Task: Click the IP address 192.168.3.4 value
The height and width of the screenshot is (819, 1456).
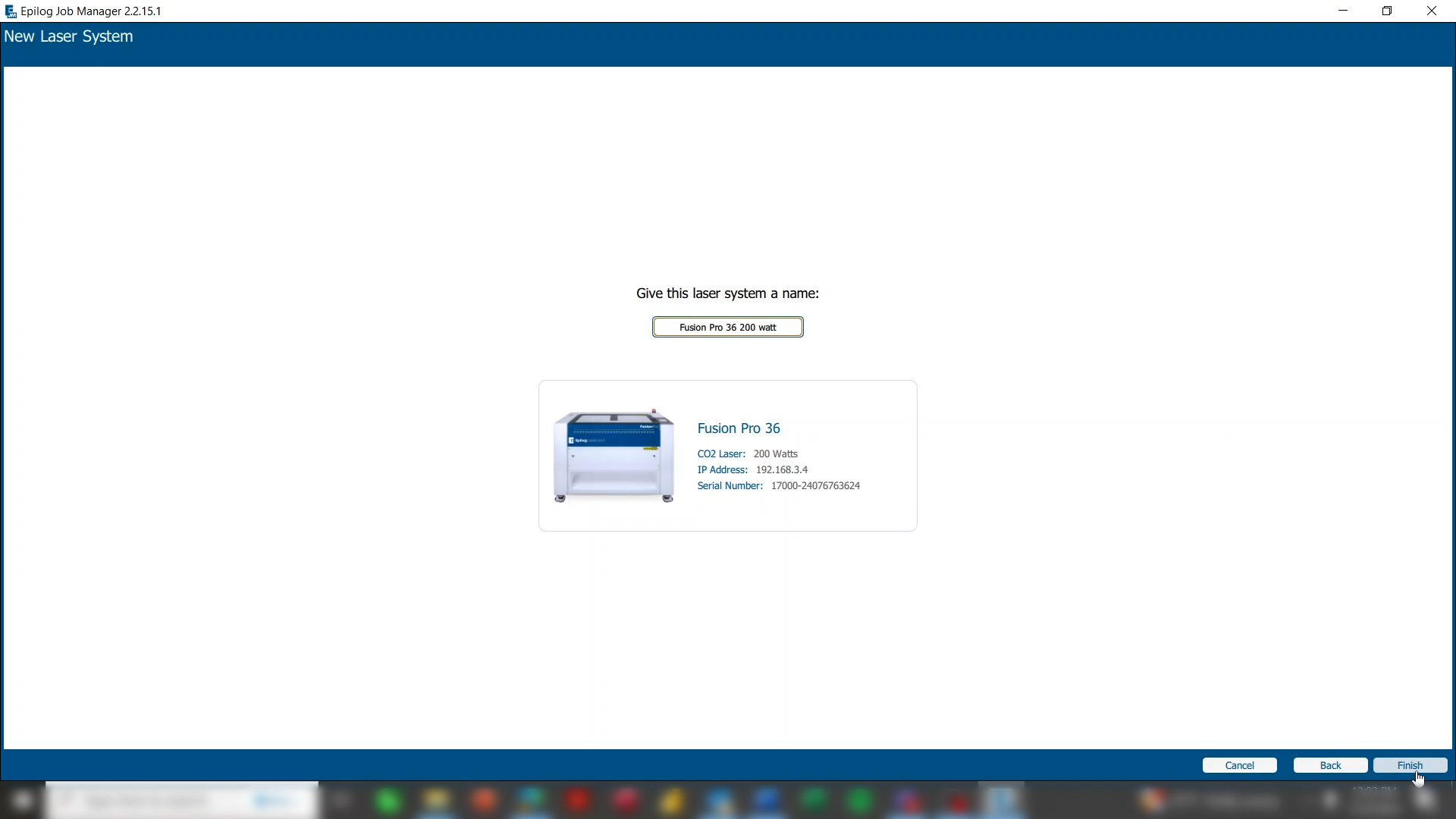Action: pos(781,470)
